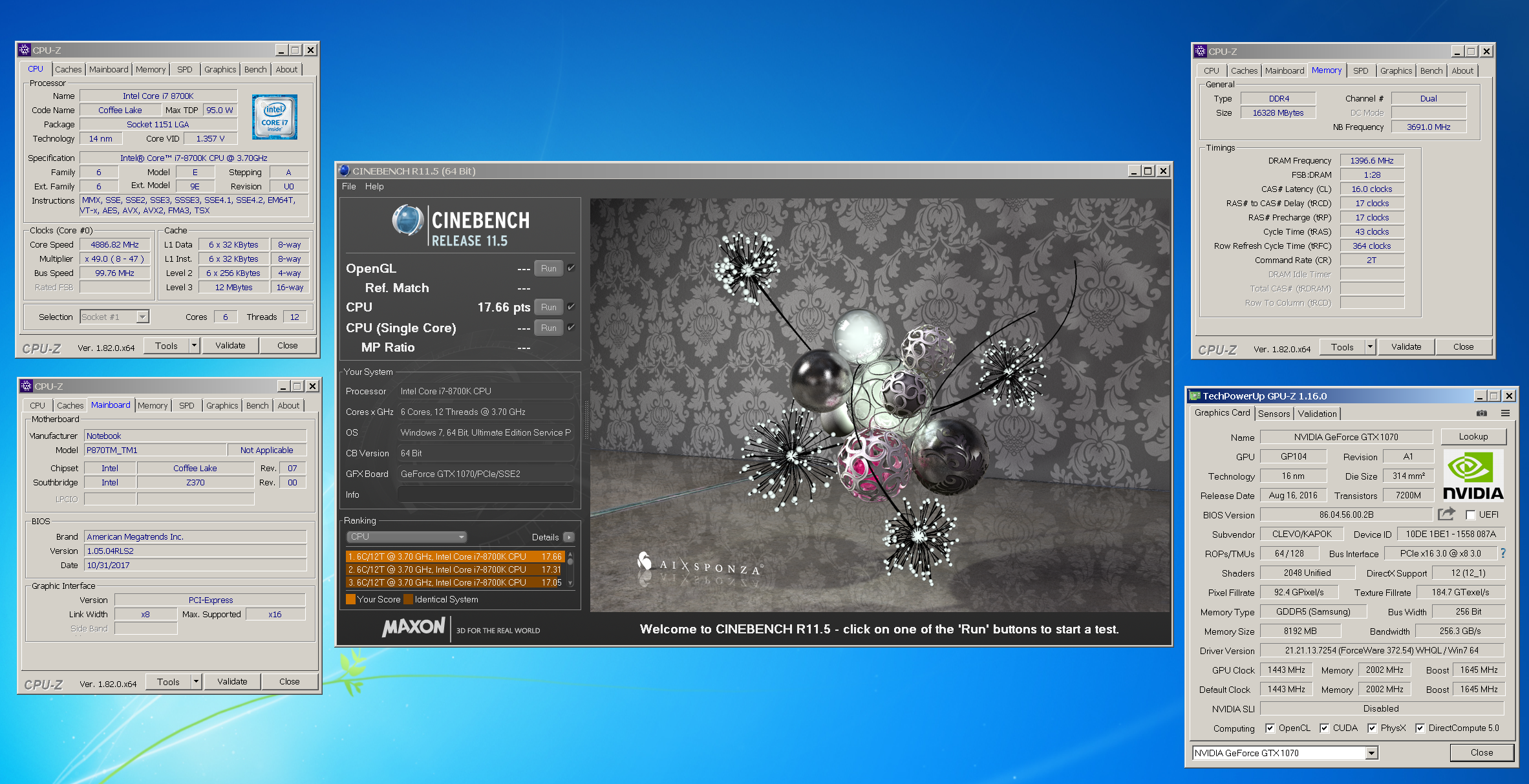Click the Intel Core i7 logo badge
Viewport: 1529px width, 784px height.
pos(275,117)
